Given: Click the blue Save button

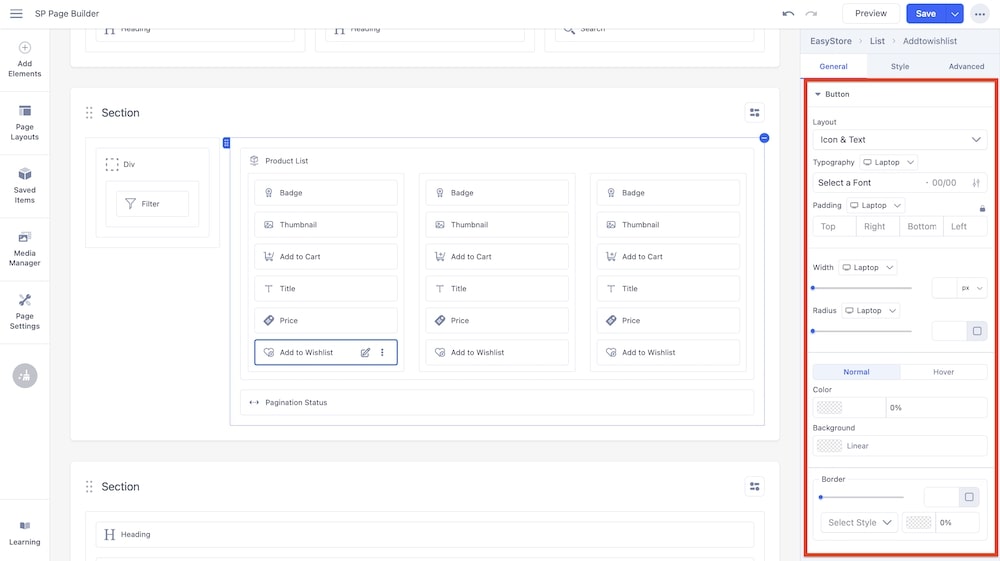Looking at the screenshot, I should click(925, 14).
